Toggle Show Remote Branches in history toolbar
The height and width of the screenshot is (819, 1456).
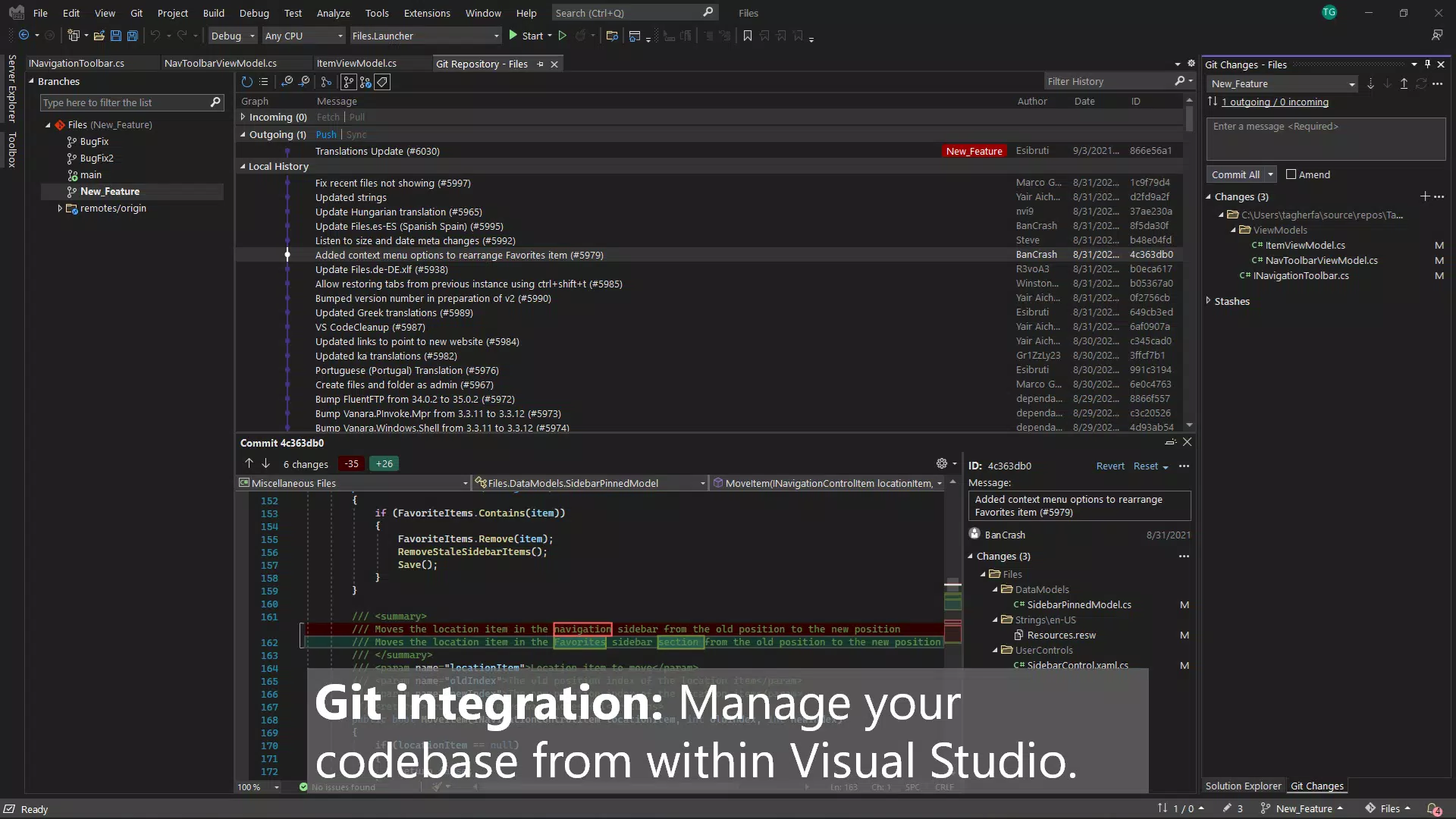pos(366,82)
